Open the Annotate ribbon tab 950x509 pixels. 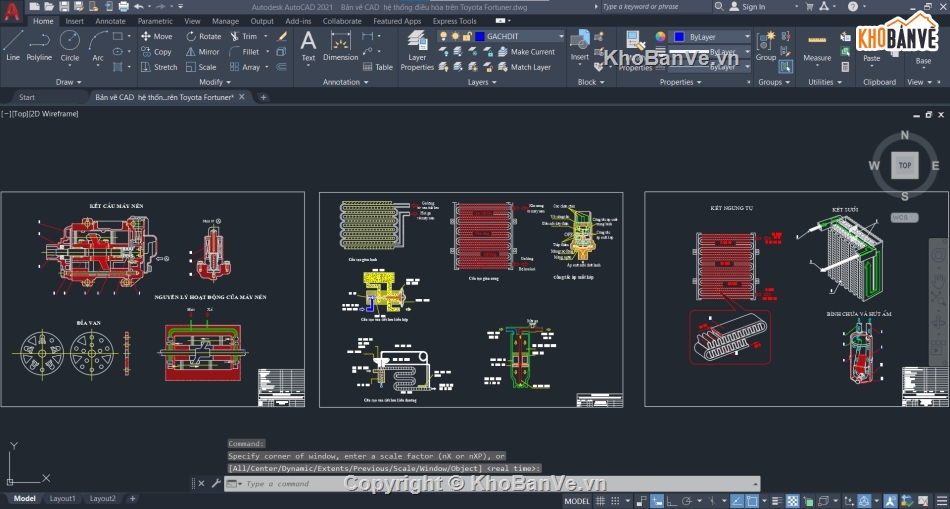pos(110,21)
